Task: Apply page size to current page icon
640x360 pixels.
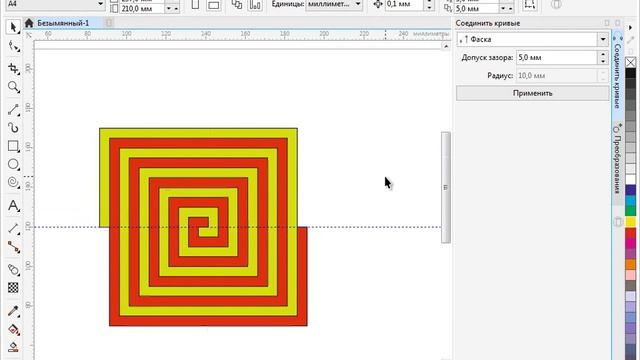Action: click(255, 5)
